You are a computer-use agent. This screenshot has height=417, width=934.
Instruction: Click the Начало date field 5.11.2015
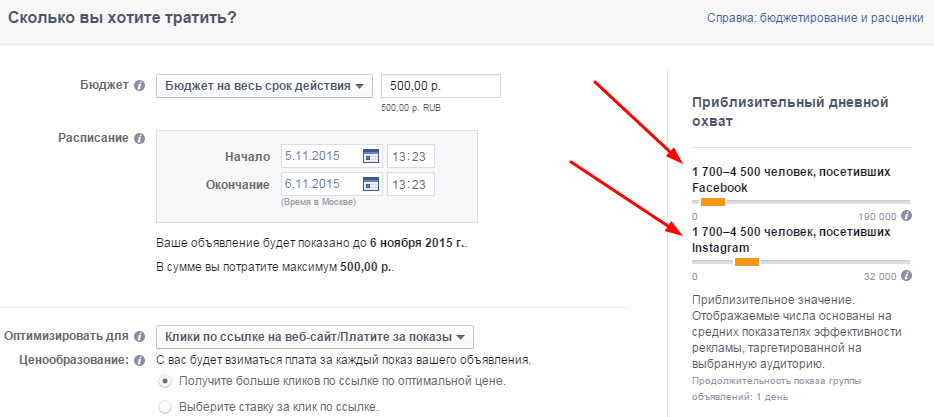(x=320, y=157)
